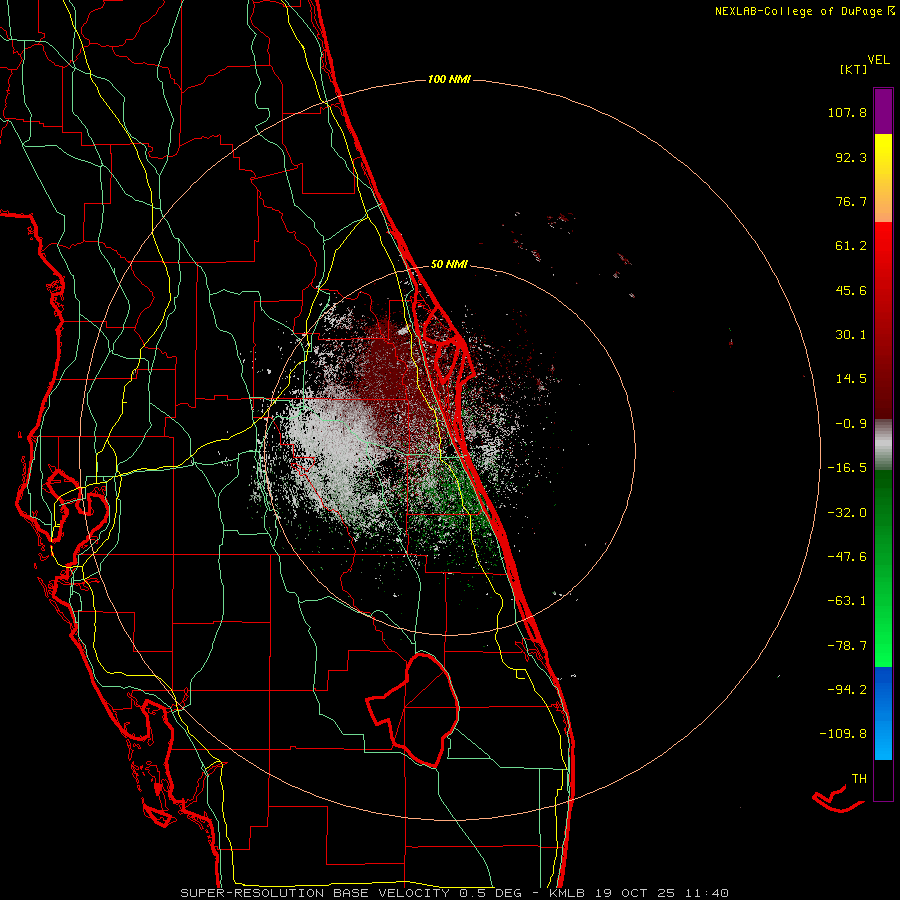Click the TH legend label
This screenshot has width=900, height=900.
859,779
